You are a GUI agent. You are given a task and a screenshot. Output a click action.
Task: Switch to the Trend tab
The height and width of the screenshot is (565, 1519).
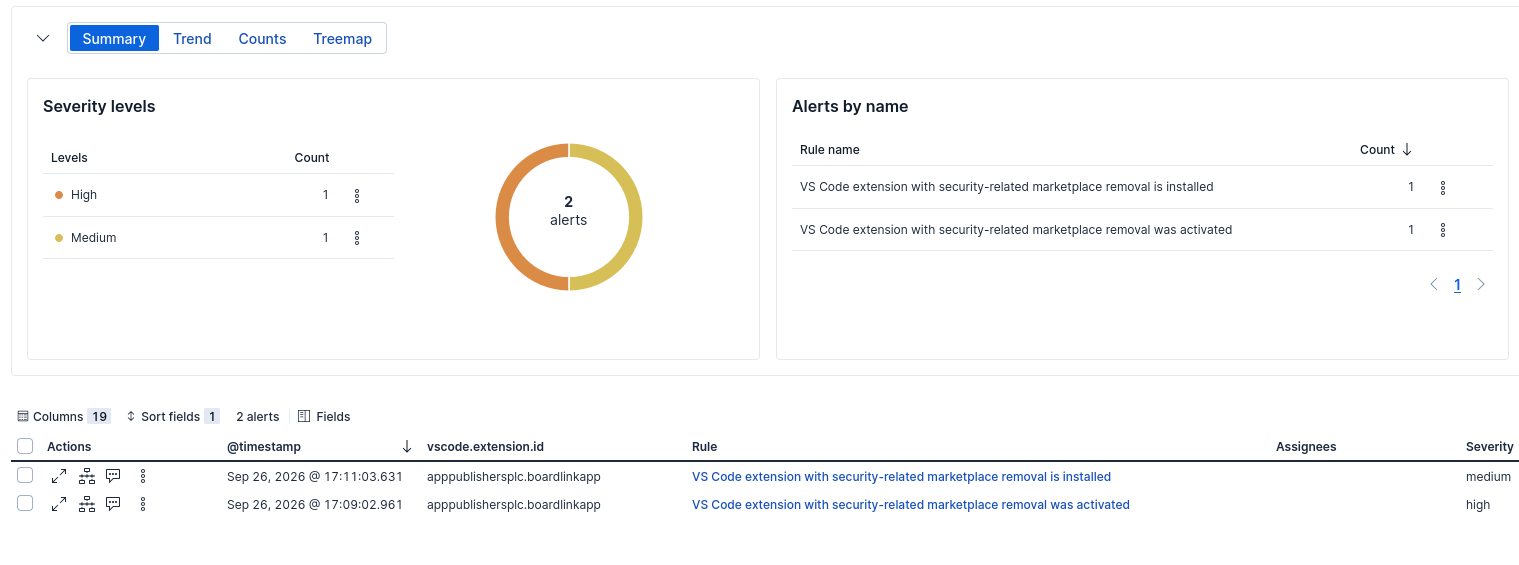pyautogui.click(x=192, y=38)
